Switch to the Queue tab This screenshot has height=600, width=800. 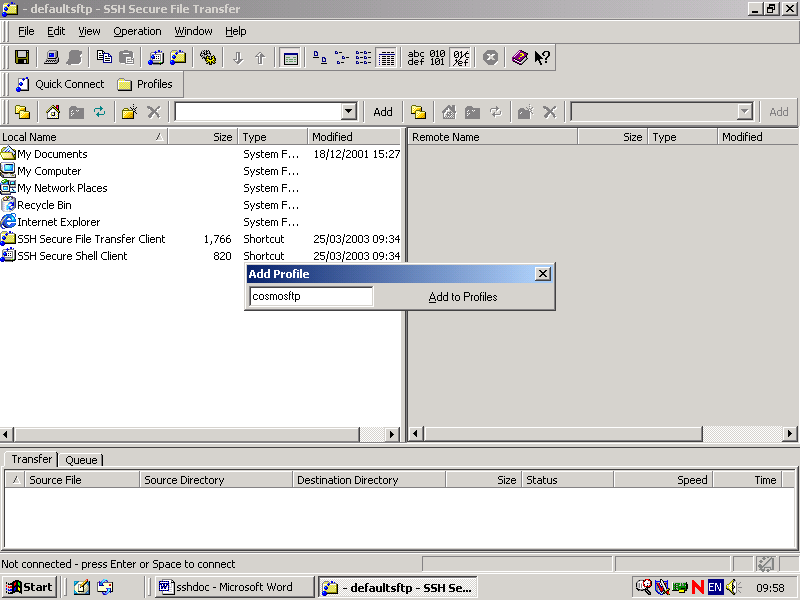(81, 460)
